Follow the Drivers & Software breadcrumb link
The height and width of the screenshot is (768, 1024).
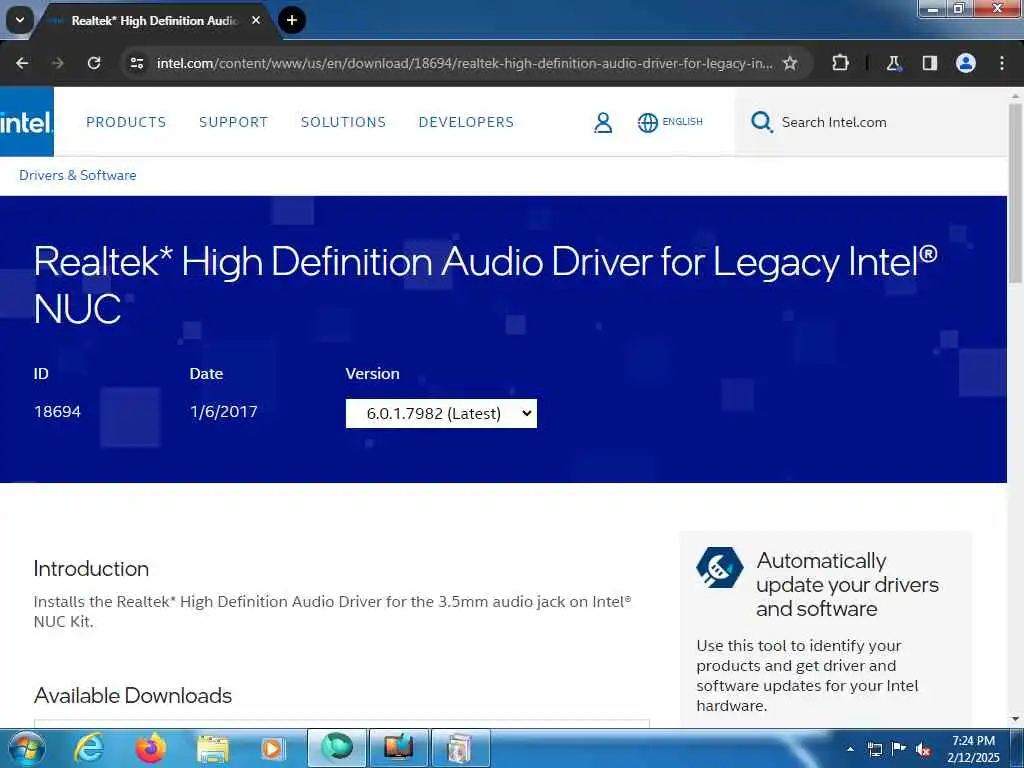click(x=78, y=175)
